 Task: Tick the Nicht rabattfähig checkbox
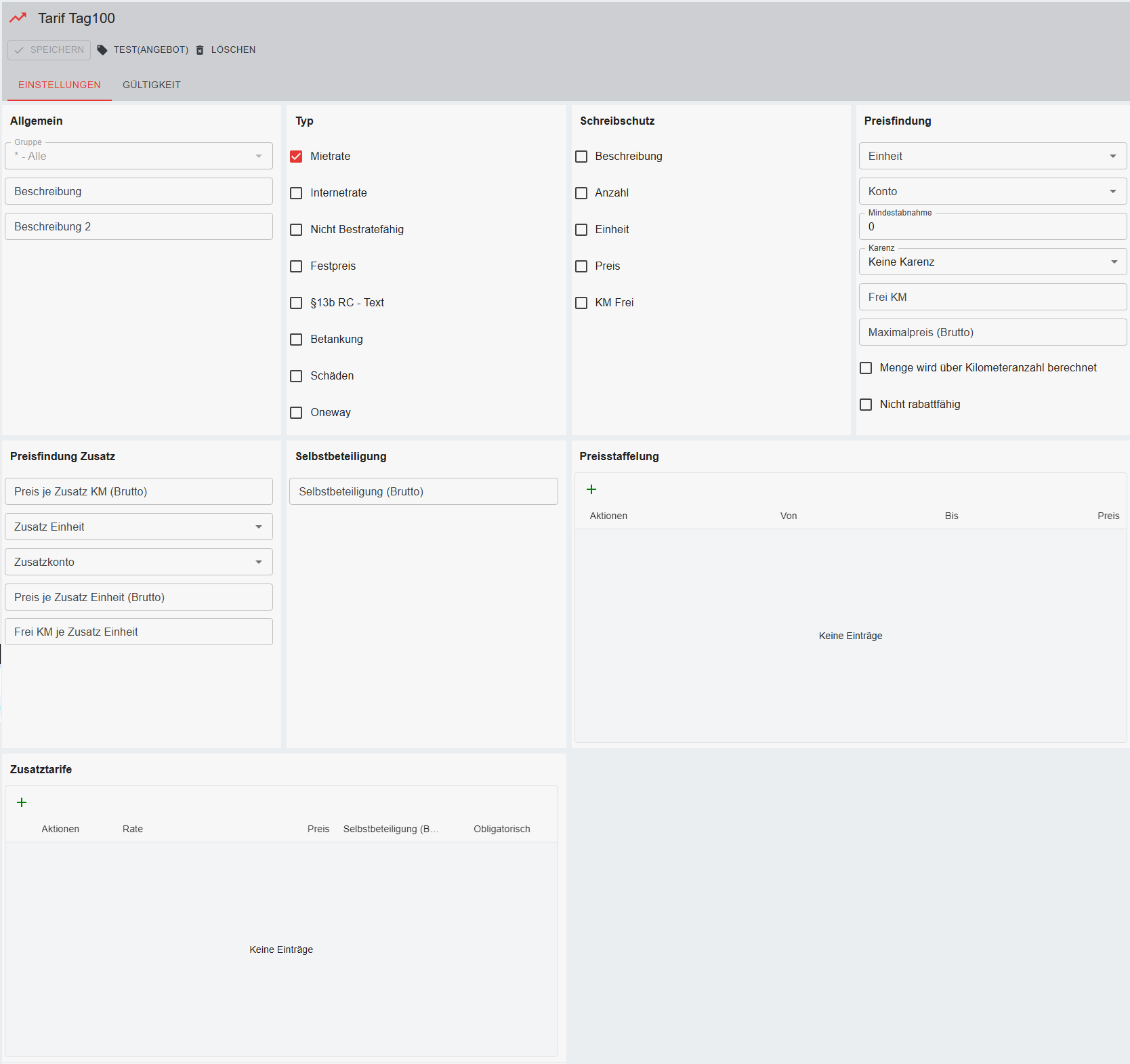click(866, 405)
